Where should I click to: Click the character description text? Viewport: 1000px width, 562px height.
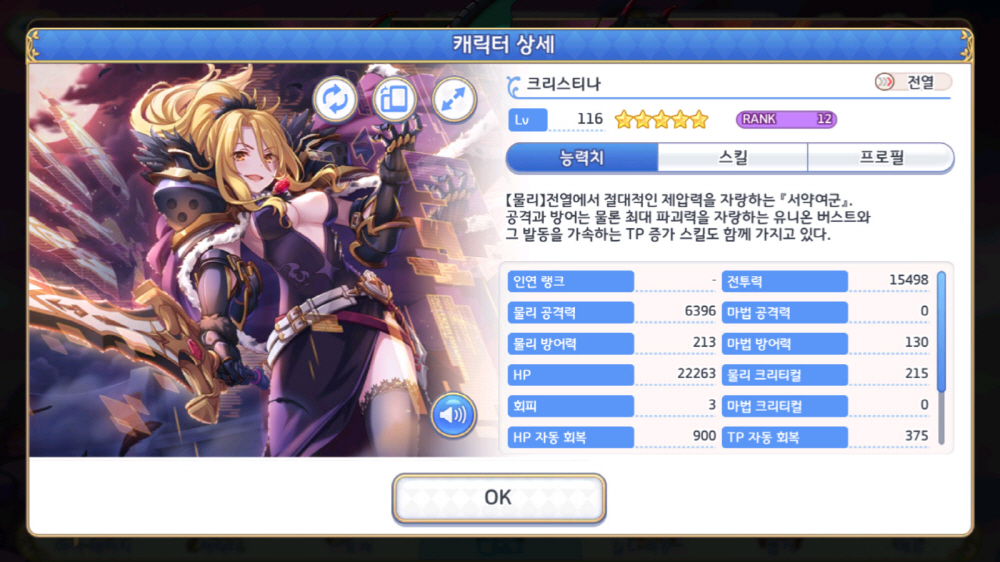coord(688,218)
